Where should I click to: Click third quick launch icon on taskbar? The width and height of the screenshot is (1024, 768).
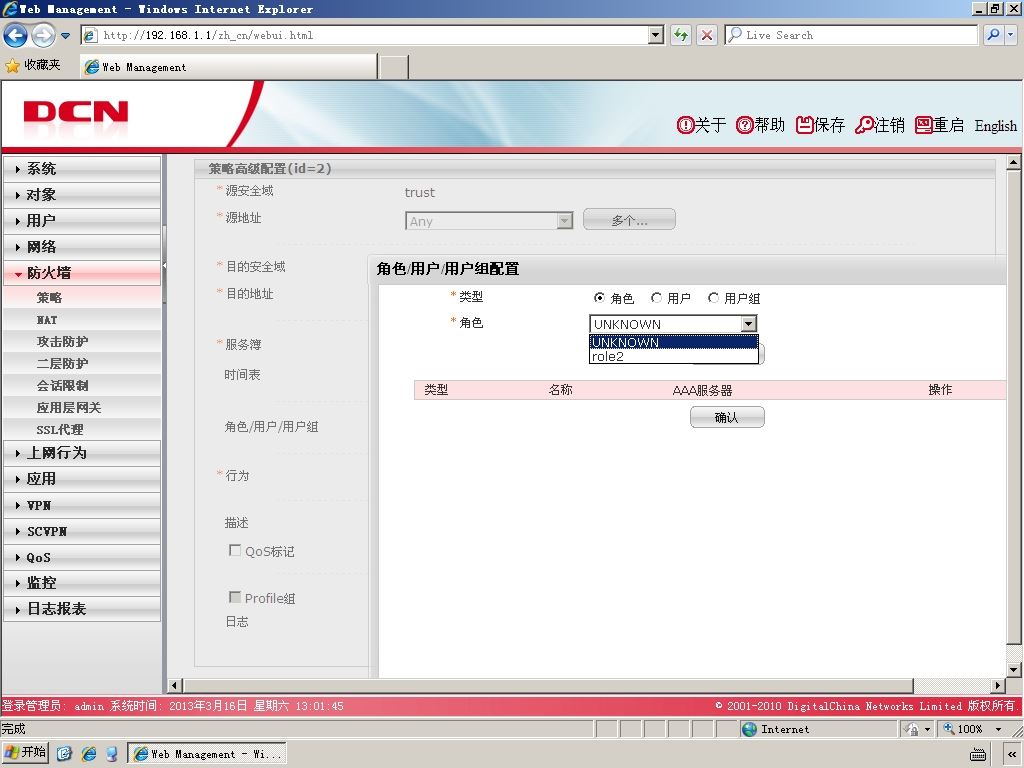112,754
